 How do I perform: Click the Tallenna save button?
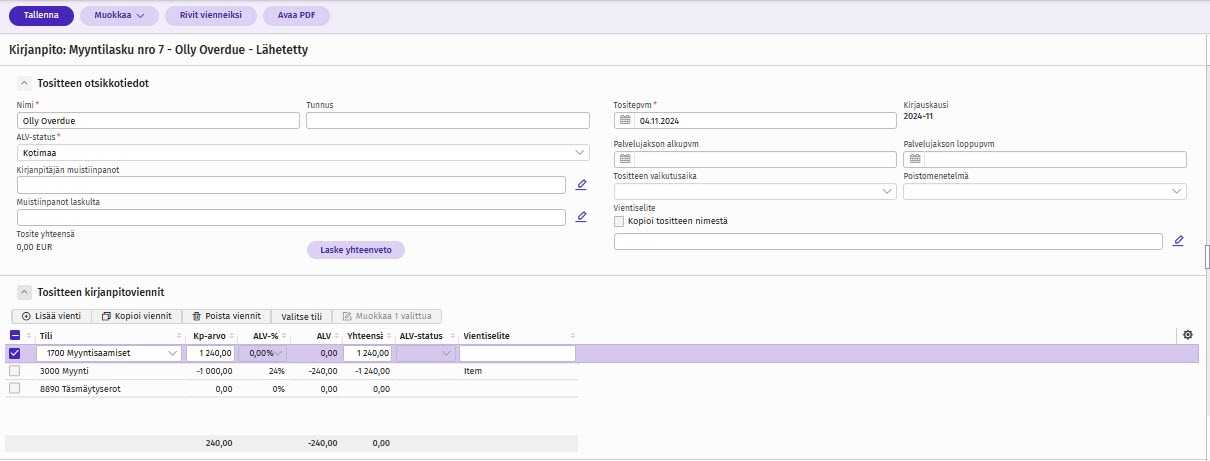[41, 16]
